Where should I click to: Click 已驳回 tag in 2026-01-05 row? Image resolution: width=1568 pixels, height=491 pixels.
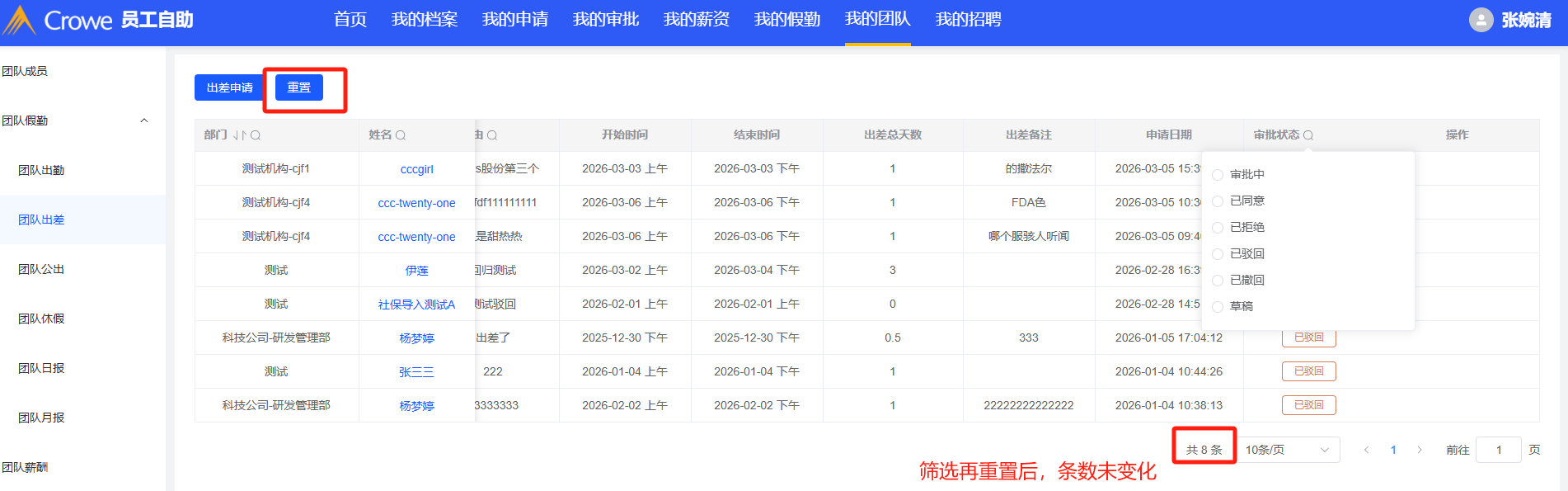point(1308,338)
